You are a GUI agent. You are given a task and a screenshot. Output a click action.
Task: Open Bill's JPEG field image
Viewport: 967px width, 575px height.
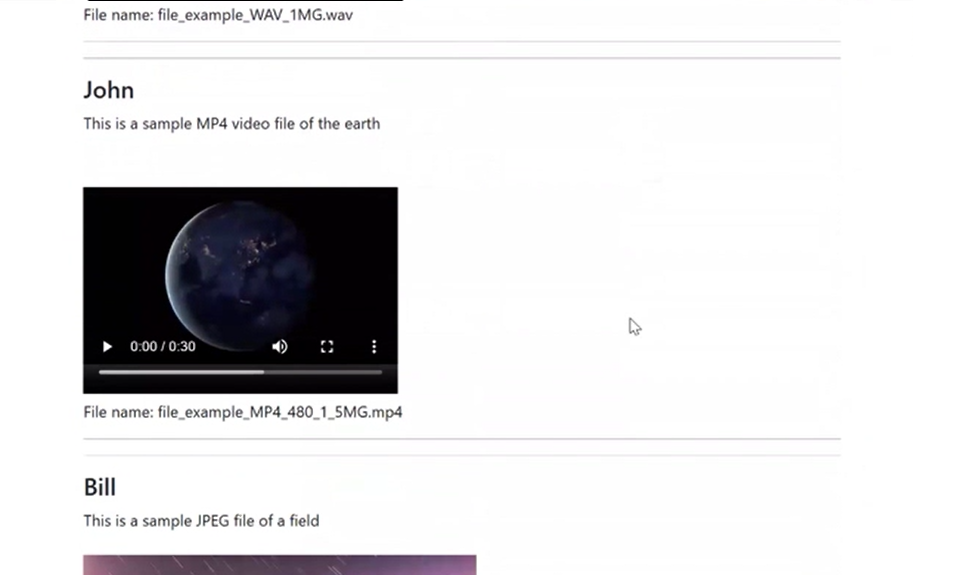click(279, 565)
